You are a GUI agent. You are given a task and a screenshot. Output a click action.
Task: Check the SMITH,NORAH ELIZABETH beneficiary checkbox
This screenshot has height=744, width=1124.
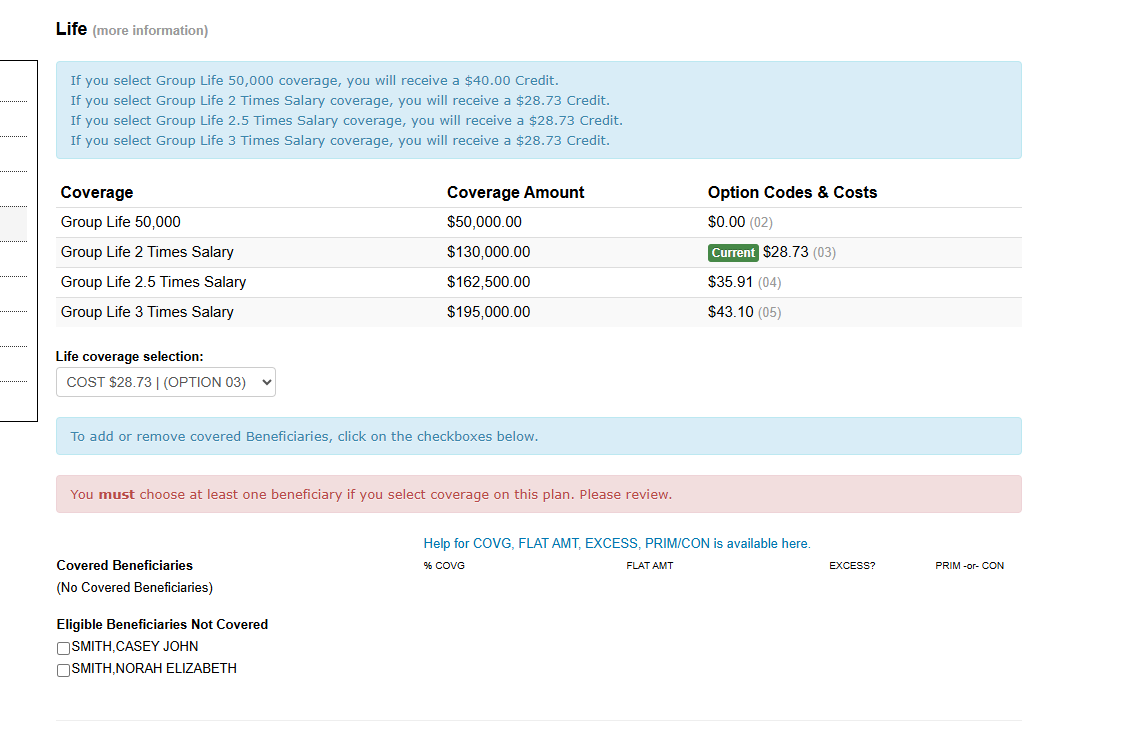[x=63, y=670]
